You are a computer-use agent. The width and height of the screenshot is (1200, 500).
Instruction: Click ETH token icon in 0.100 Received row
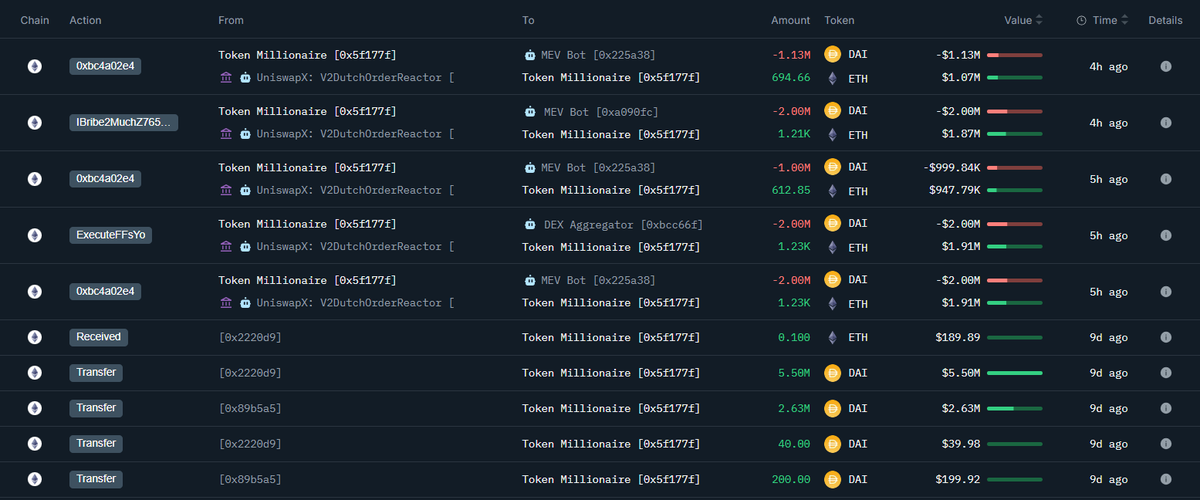pyautogui.click(x=831, y=337)
